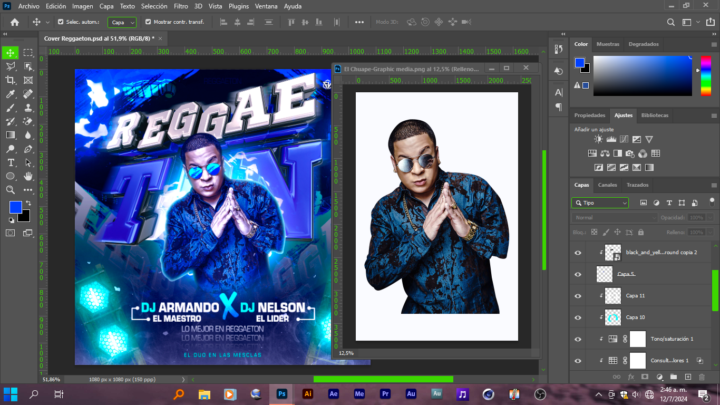This screenshot has height=405, width=720.
Task: Hide Capa 11 layer visibility
Action: tap(578, 296)
